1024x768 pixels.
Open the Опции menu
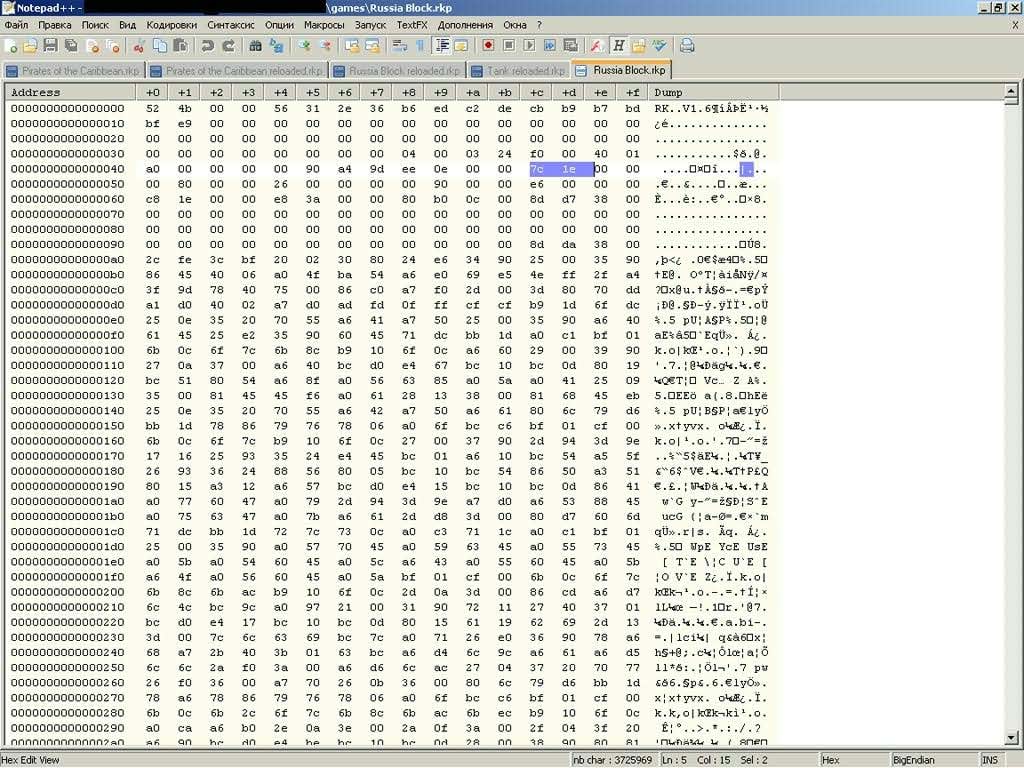click(280, 25)
